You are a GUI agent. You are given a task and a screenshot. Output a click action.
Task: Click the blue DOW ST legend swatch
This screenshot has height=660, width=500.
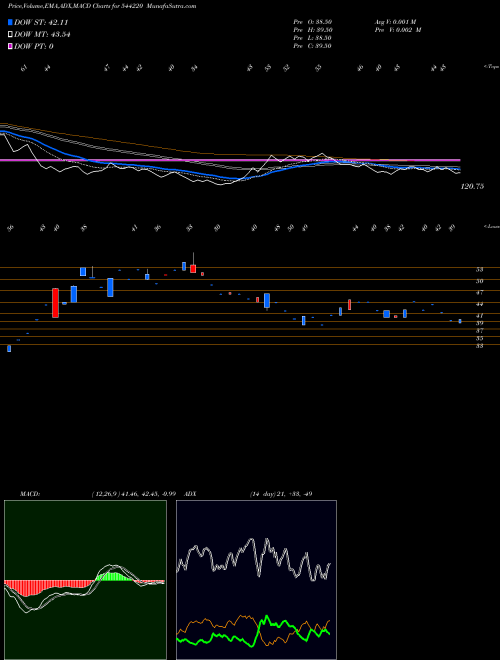11,23
